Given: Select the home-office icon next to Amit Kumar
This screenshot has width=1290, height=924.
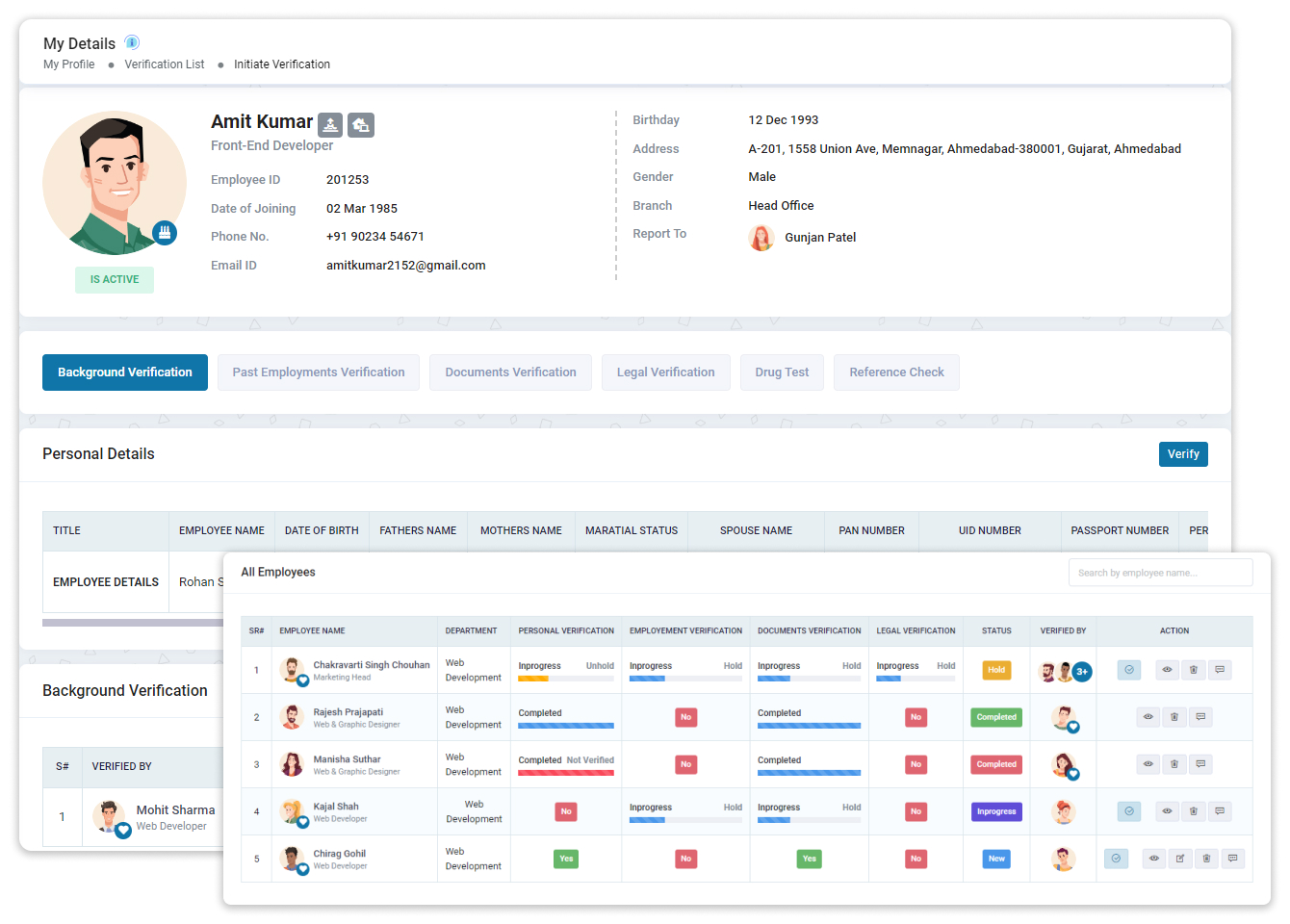Looking at the screenshot, I should coord(360,125).
